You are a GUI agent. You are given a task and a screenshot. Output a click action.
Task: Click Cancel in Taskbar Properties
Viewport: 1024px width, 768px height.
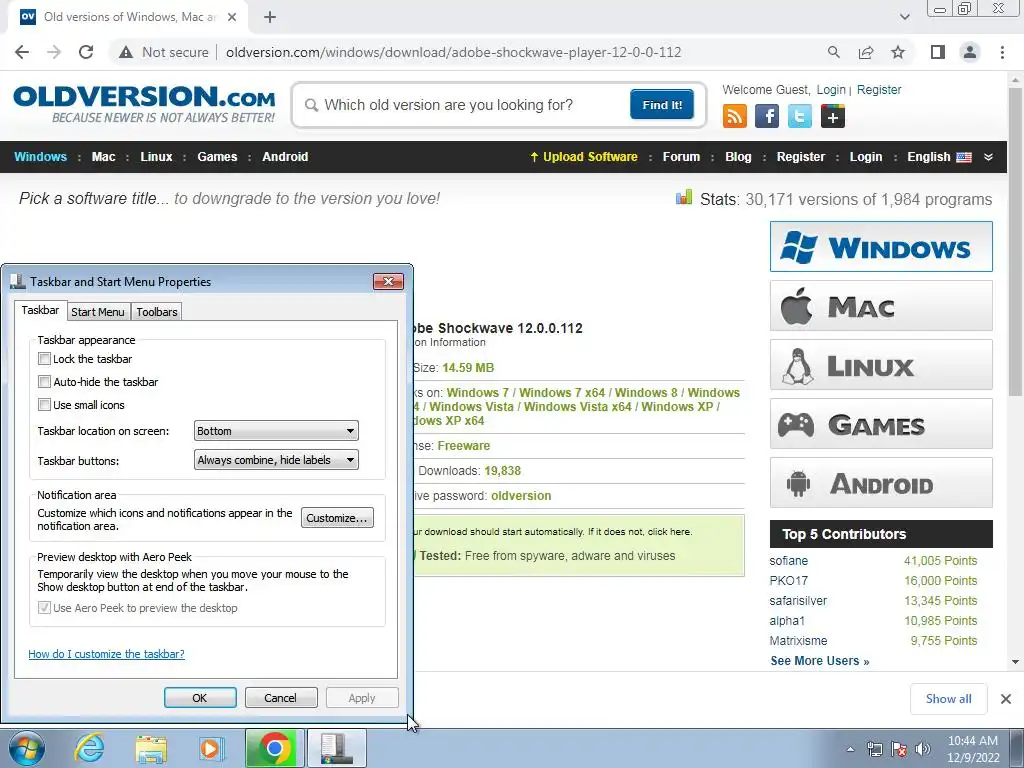pyautogui.click(x=281, y=698)
